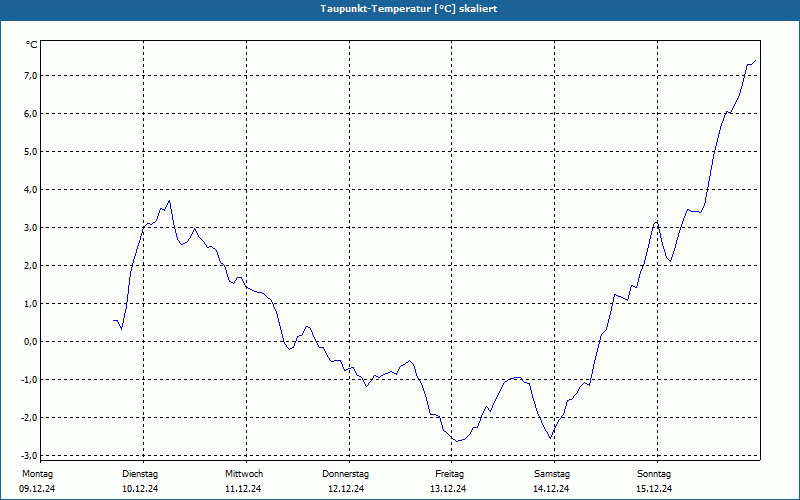Click the -3,0 y-axis label
This screenshot has height=500, width=800.
pos(30,456)
